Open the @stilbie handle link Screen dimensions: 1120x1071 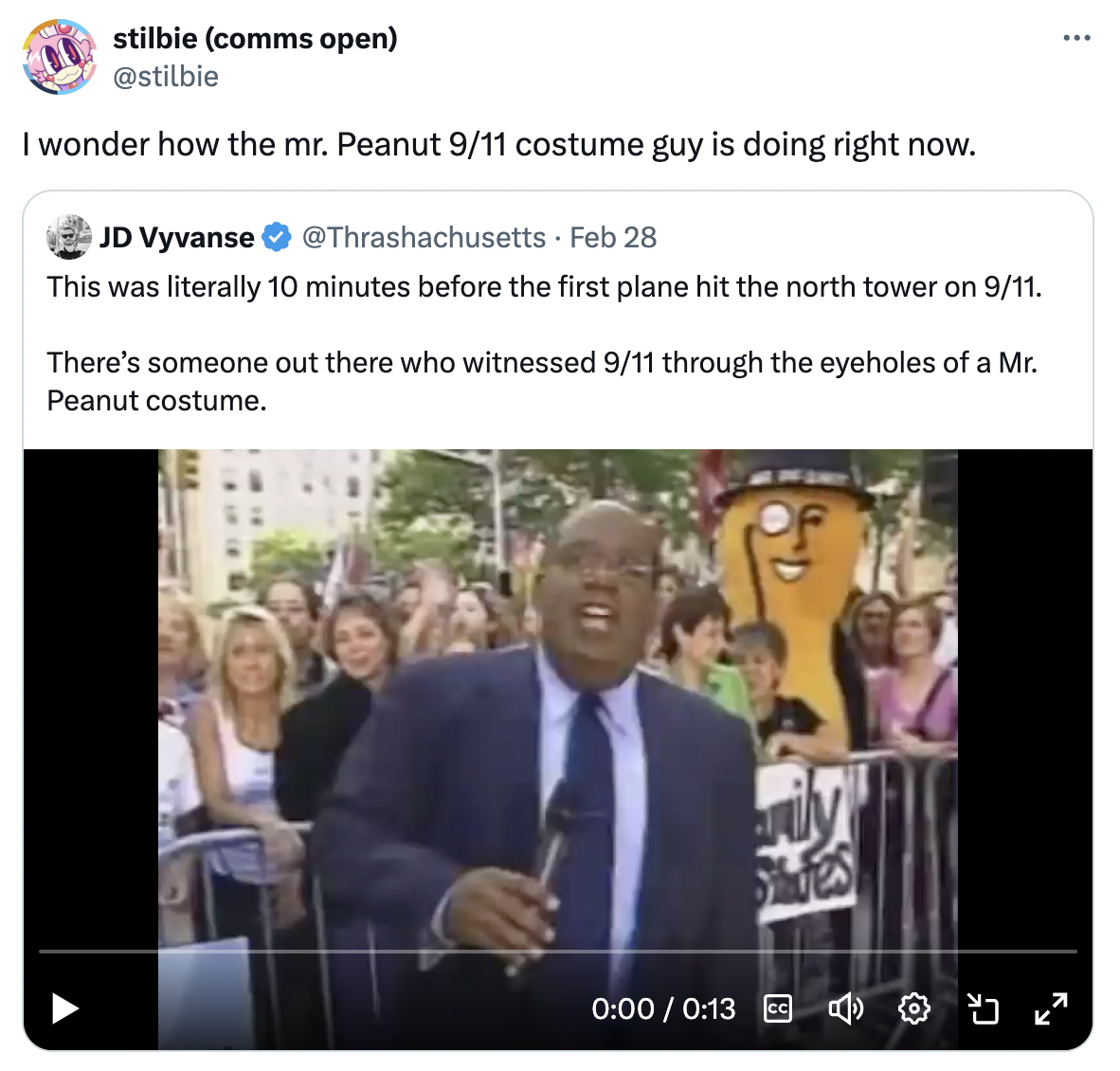click(x=166, y=77)
